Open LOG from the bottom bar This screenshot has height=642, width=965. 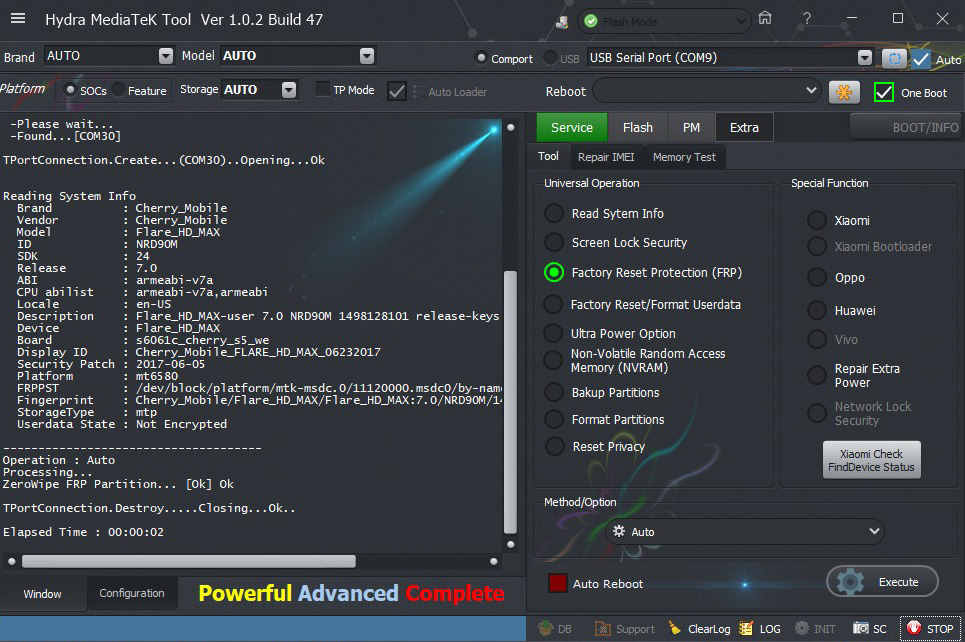coord(759,629)
